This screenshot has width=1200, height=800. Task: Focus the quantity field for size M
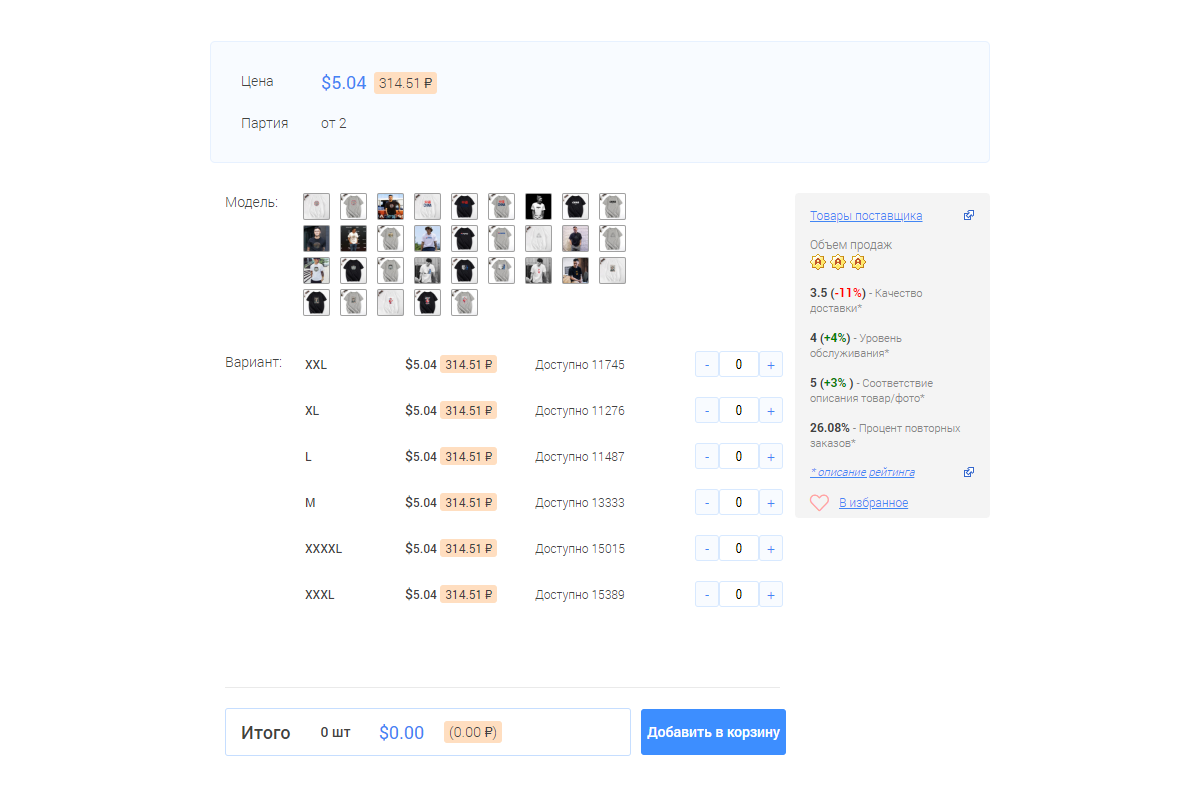coord(738,503)
